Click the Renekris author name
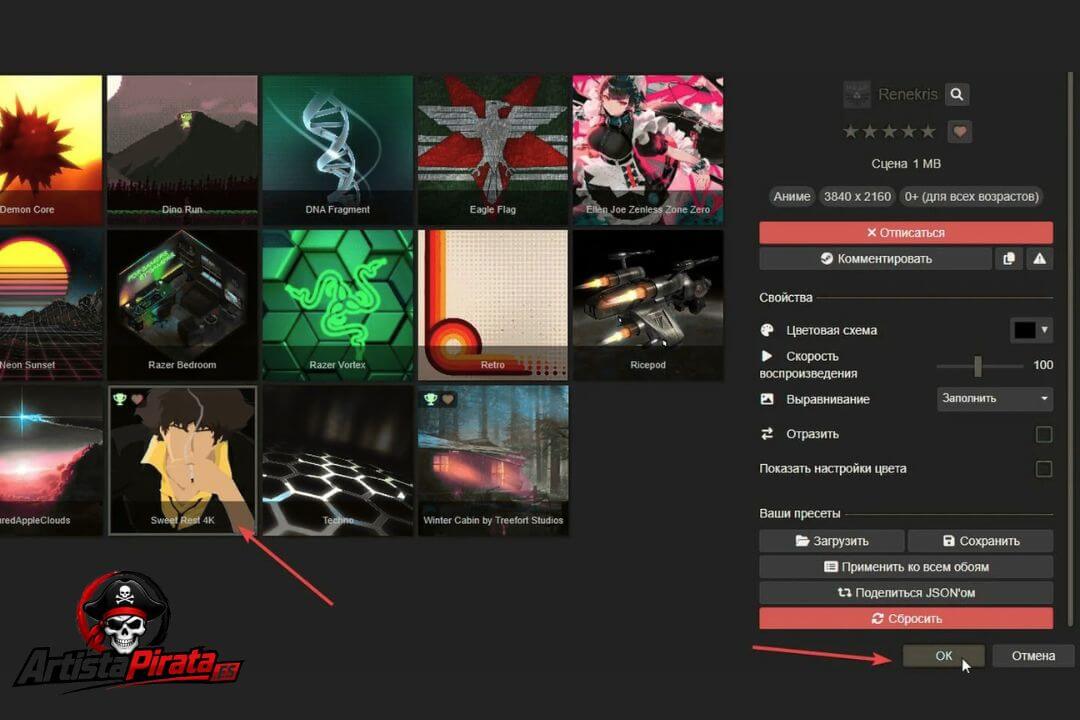The width and height of the screenshot is (1080, 720). pyautogui.click(x=908, y=94)
